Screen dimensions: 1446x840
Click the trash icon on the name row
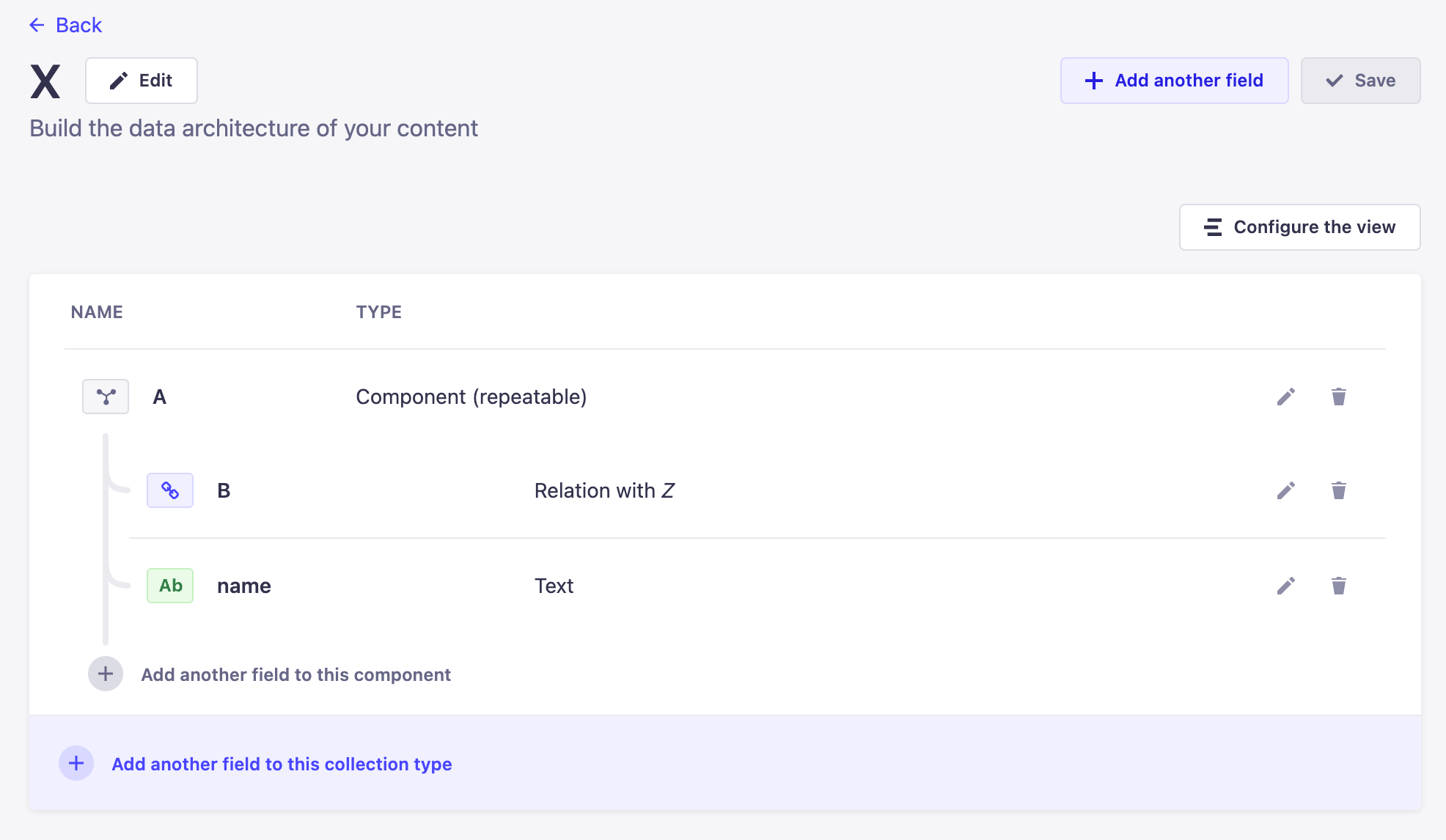point(1338,586)
